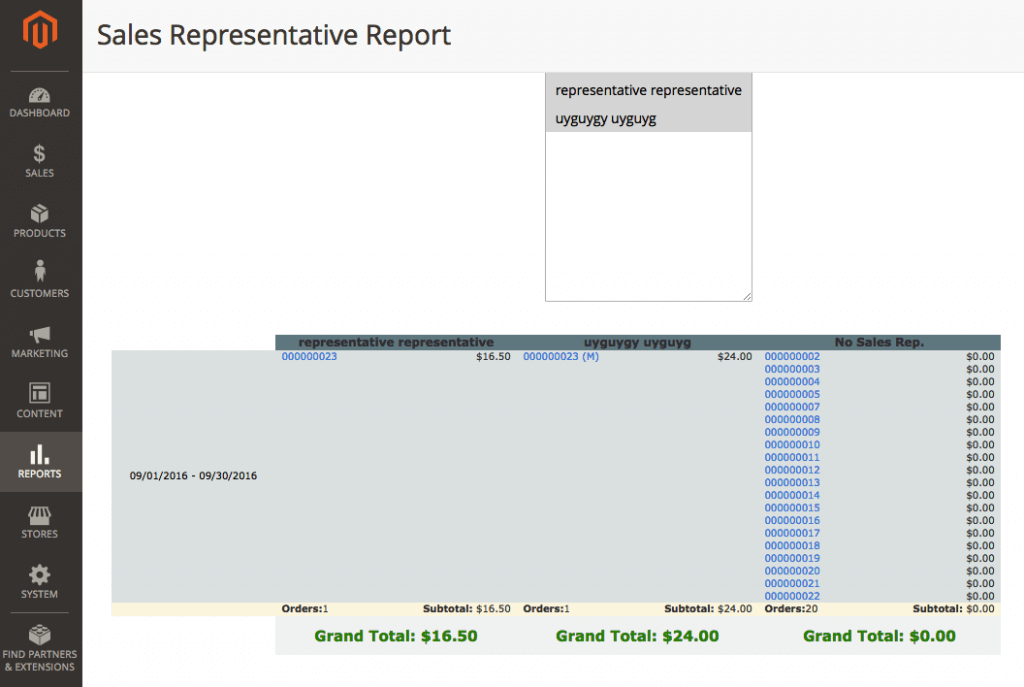Select 'representative representative' in the list box
Image resolution: width=1024 pixels, height=687 pixels.
648,90
